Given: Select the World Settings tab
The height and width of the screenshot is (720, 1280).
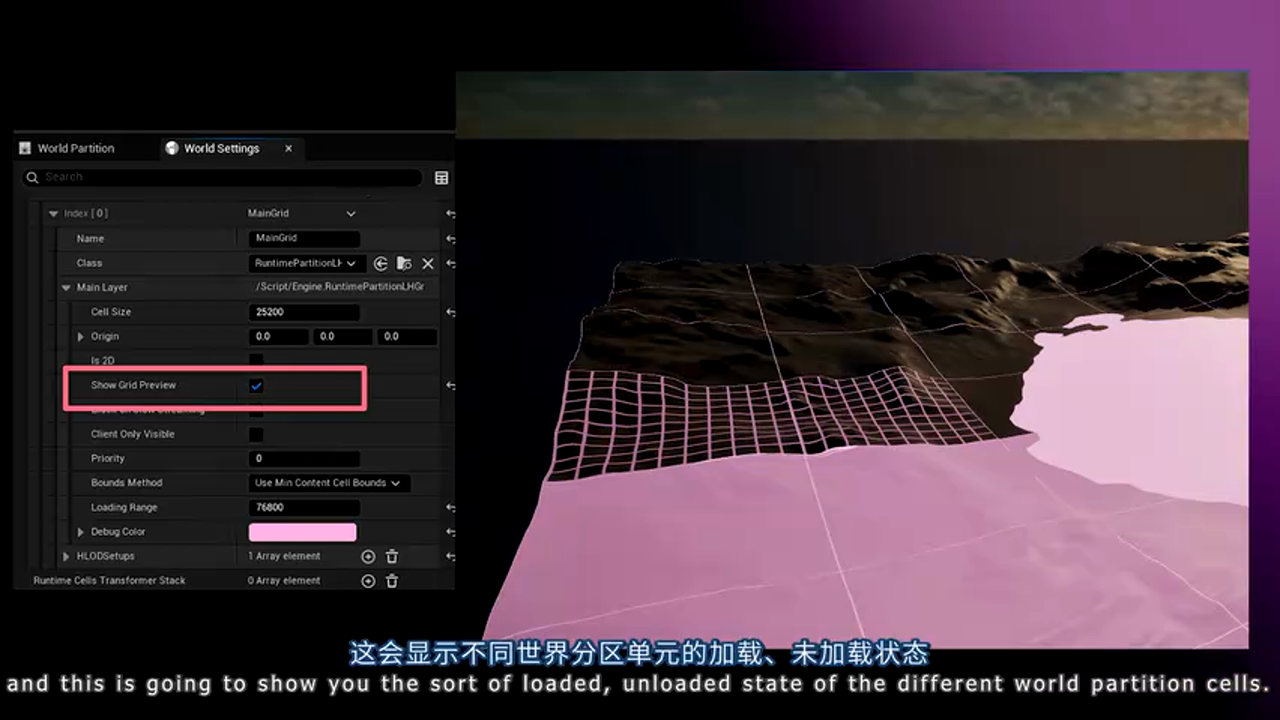Looking at the screenshot, I should [222, 148].
